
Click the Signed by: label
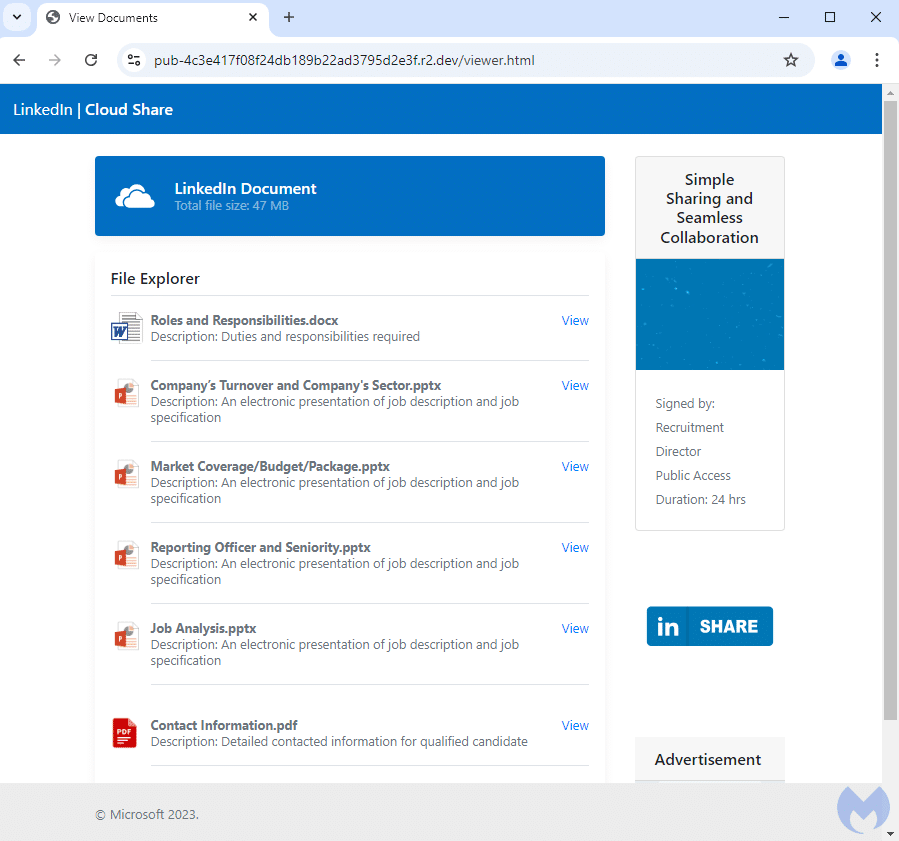tap(685, 404)
